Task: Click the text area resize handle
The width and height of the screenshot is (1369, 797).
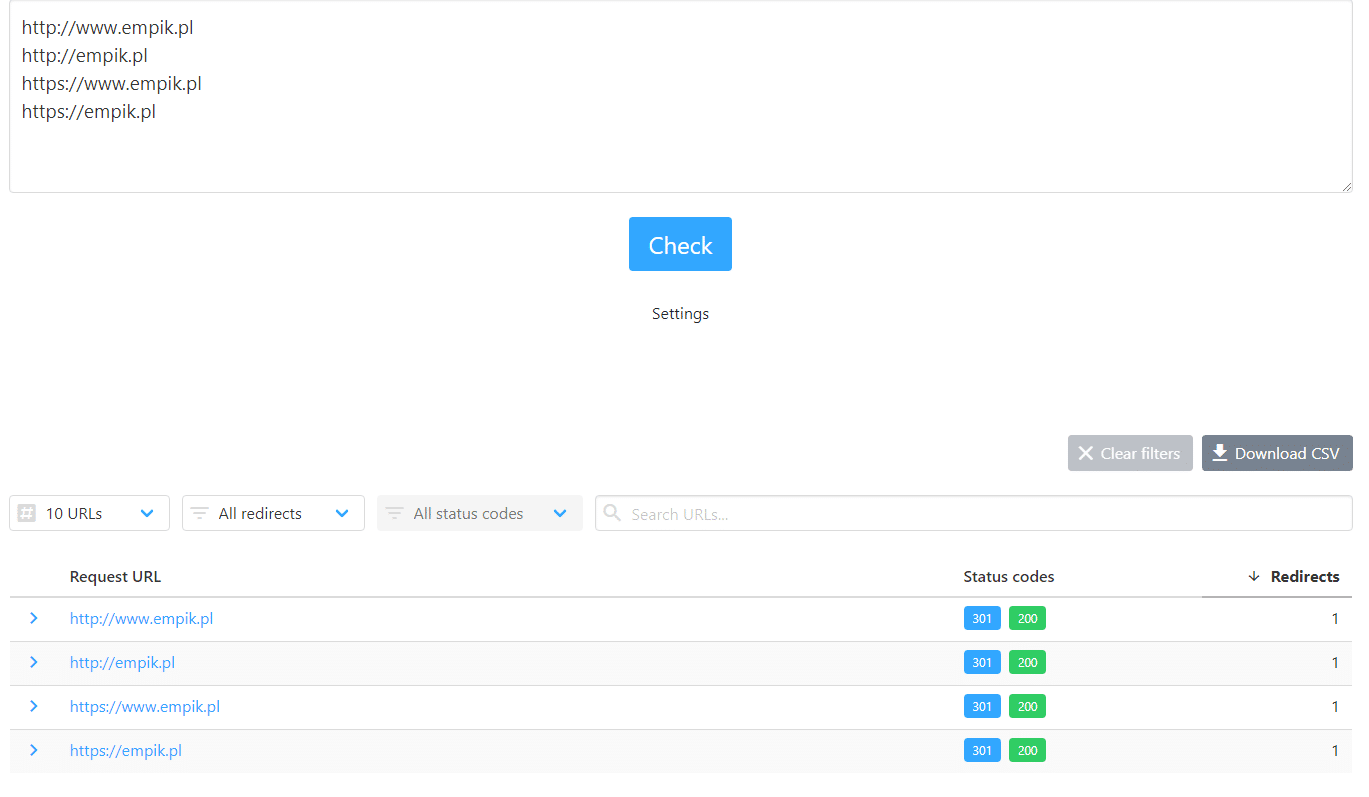Action: [x=1346, y=186]
